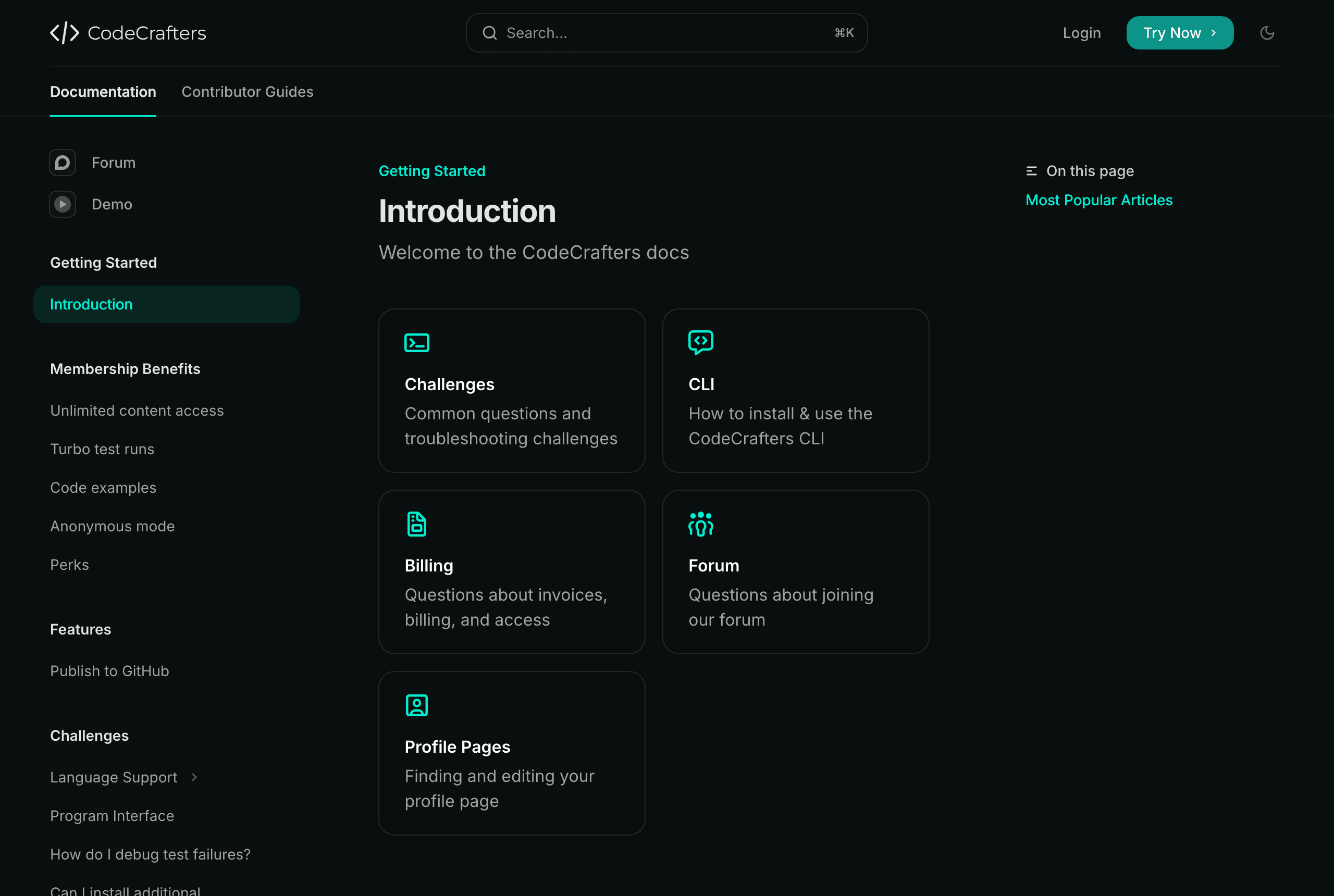Click the Getting Started breadcrumb label

coord(431,171)
